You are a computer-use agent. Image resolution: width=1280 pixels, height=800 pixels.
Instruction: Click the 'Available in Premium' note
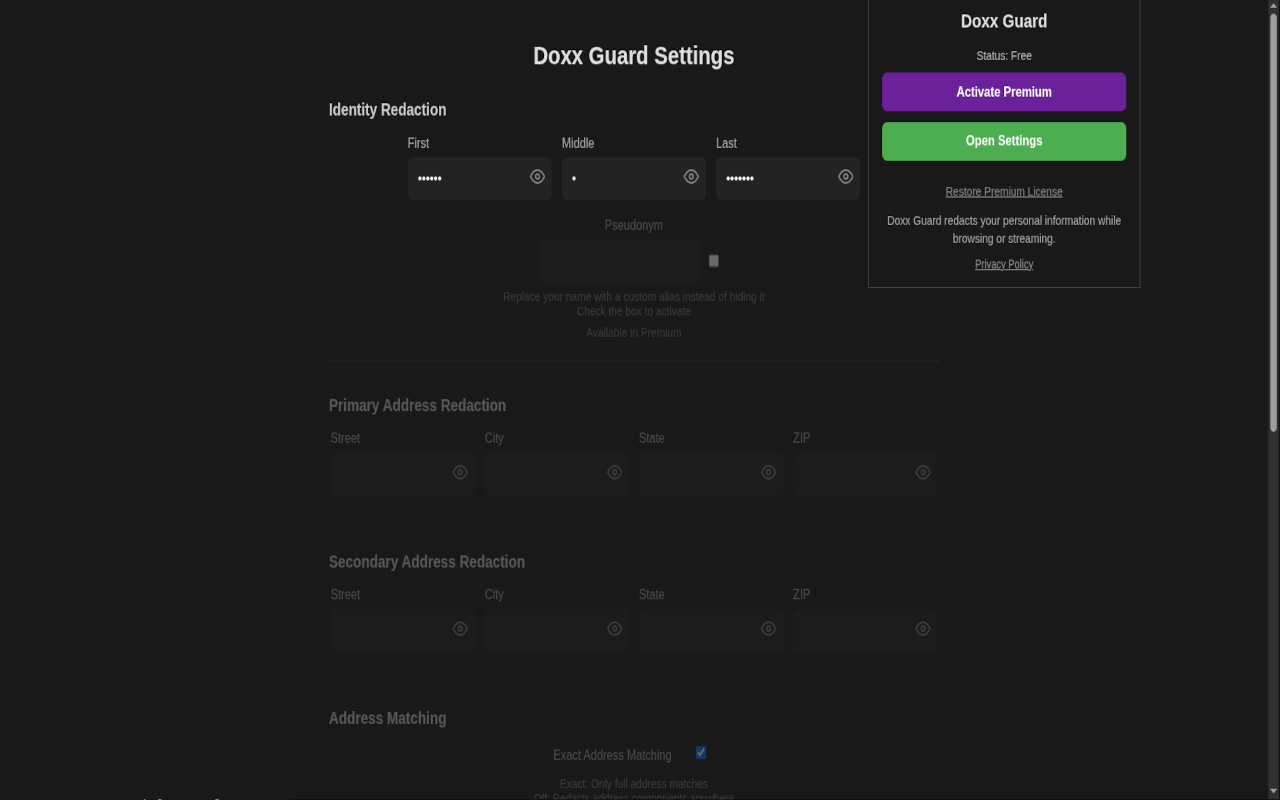pyautogui.click(x=633, y=333)
